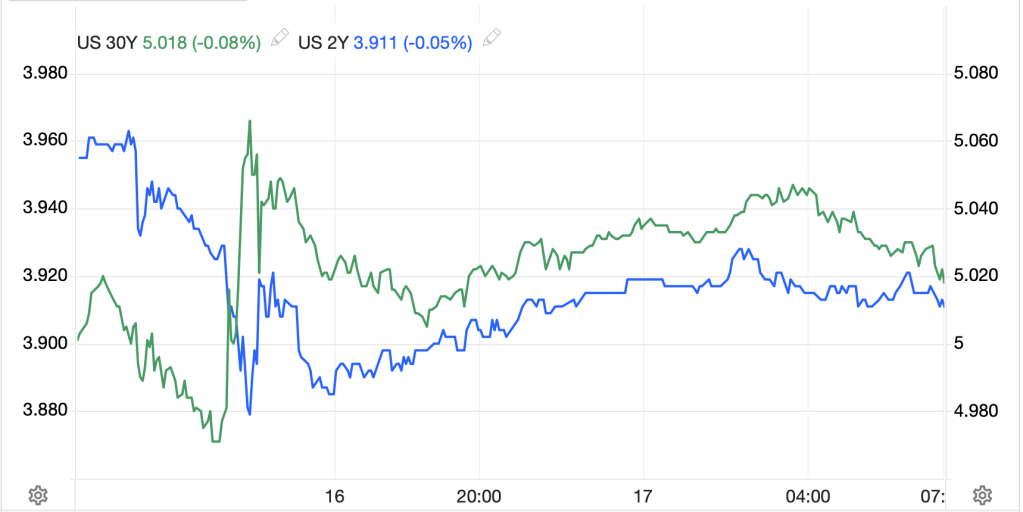Screen dimensions: 1023x512
Task: Click the 3.880 left axis label
Action: (44, 411)
